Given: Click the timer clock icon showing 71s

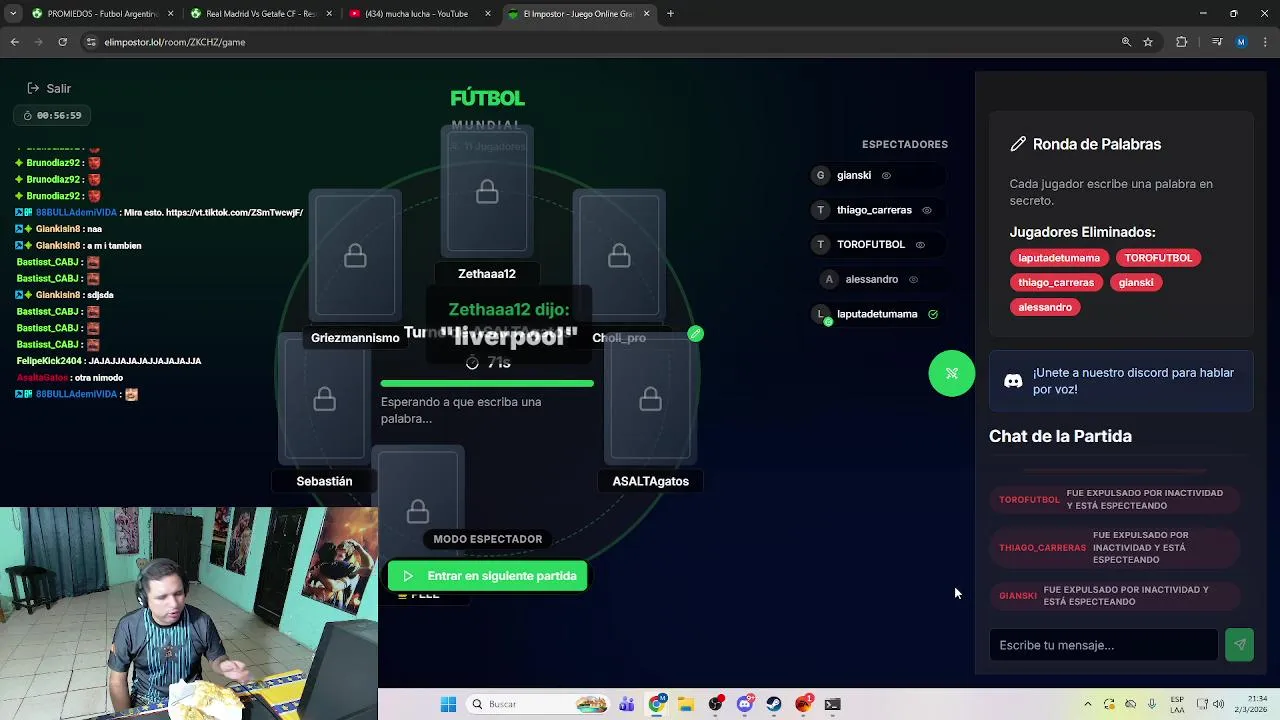Looking at the screenshot, I should coord(472,362).
